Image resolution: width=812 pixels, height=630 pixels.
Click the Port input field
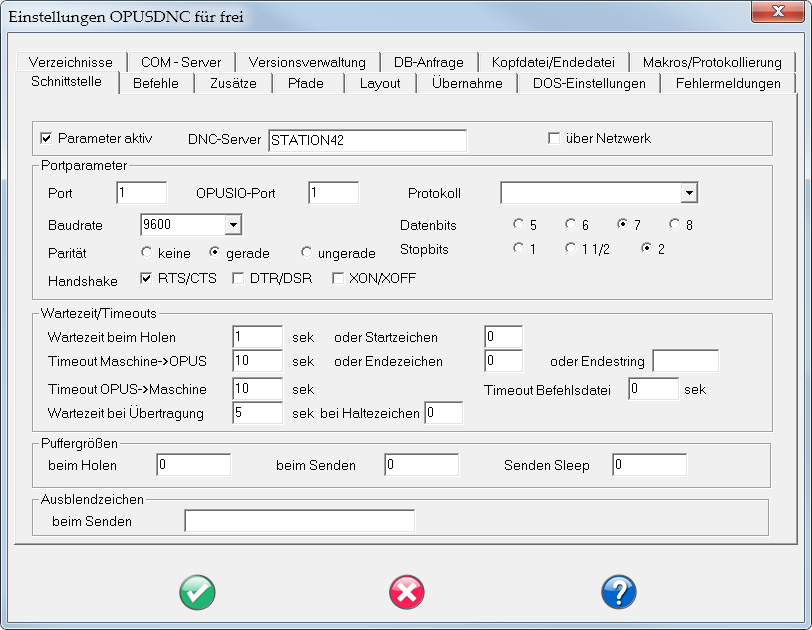142,193
